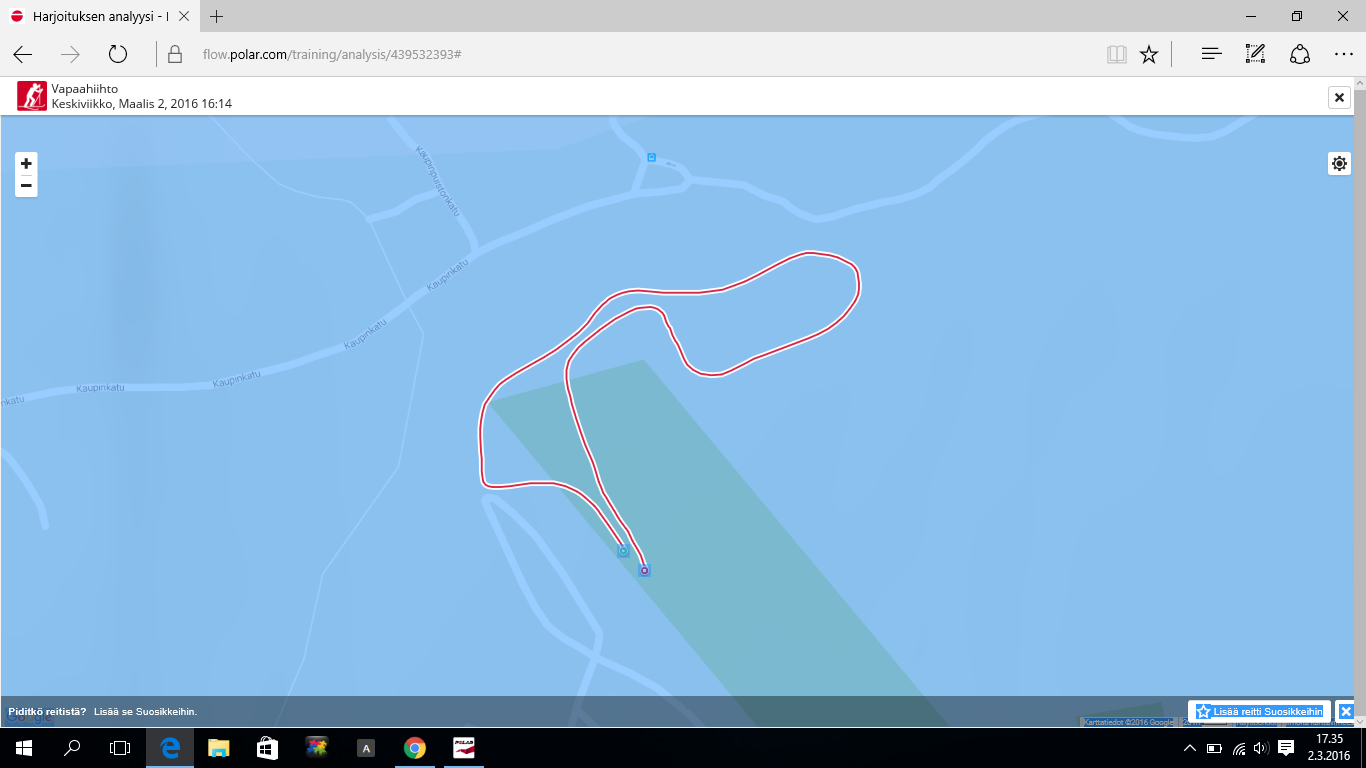Open Edge more actions menu
1366x768 pixels.
tap(1343, 54)
